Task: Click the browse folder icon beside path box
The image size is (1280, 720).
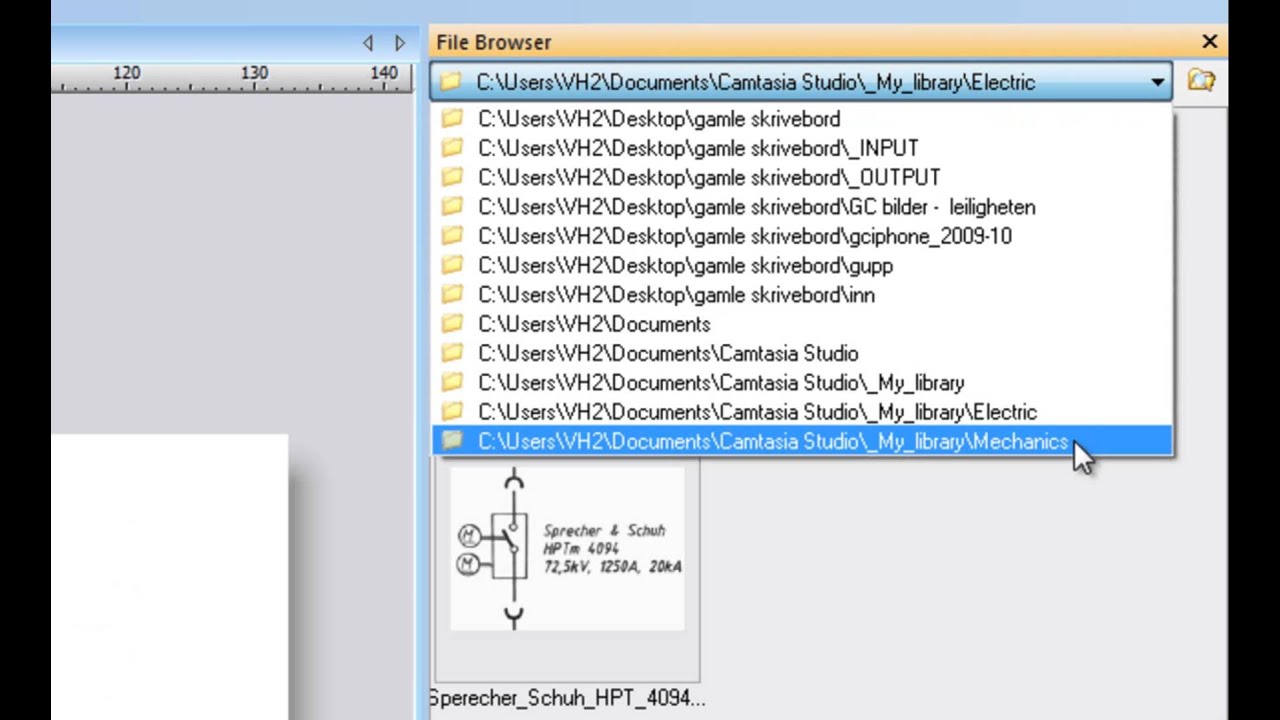Action: [x=1201, y=81]
